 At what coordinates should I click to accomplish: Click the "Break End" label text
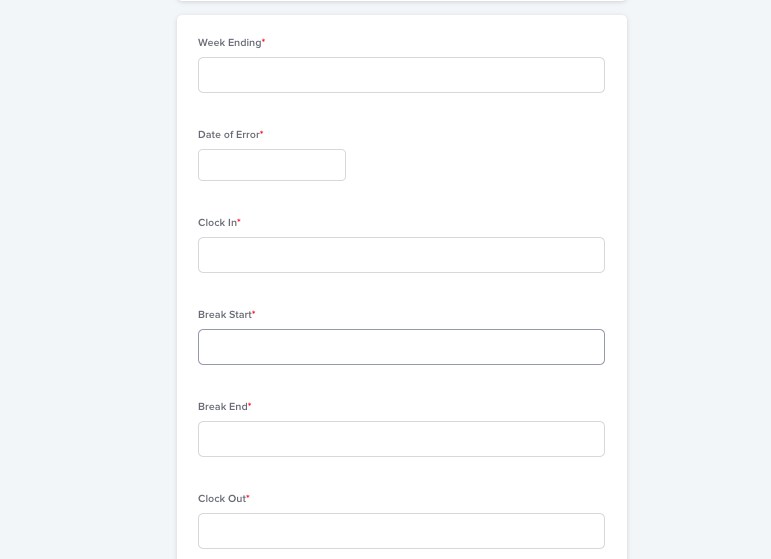pyautogui.click(x=222, y=407)
